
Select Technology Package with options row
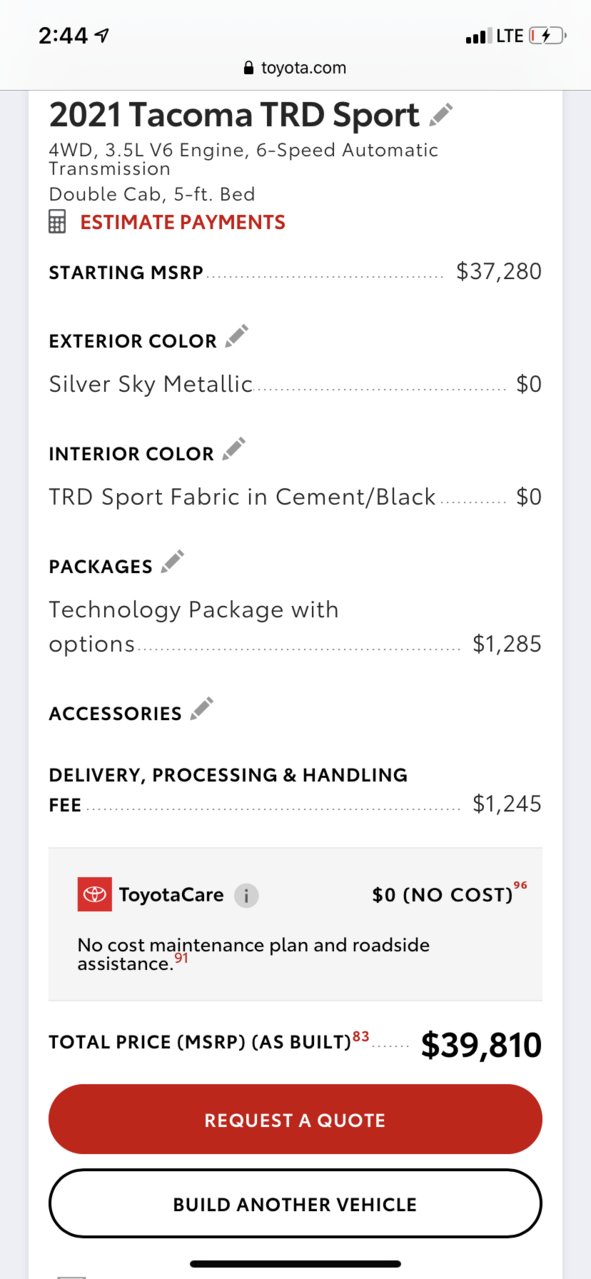pyautogui.click(x=295, y=627)
